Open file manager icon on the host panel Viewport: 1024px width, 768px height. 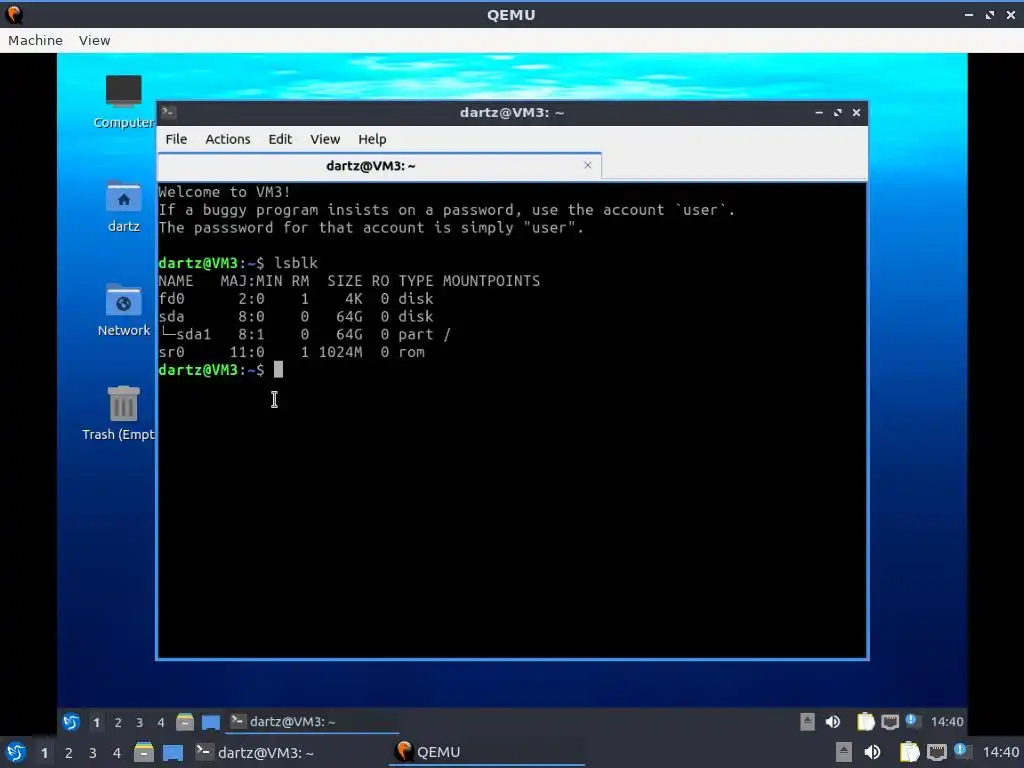[144, 752]
